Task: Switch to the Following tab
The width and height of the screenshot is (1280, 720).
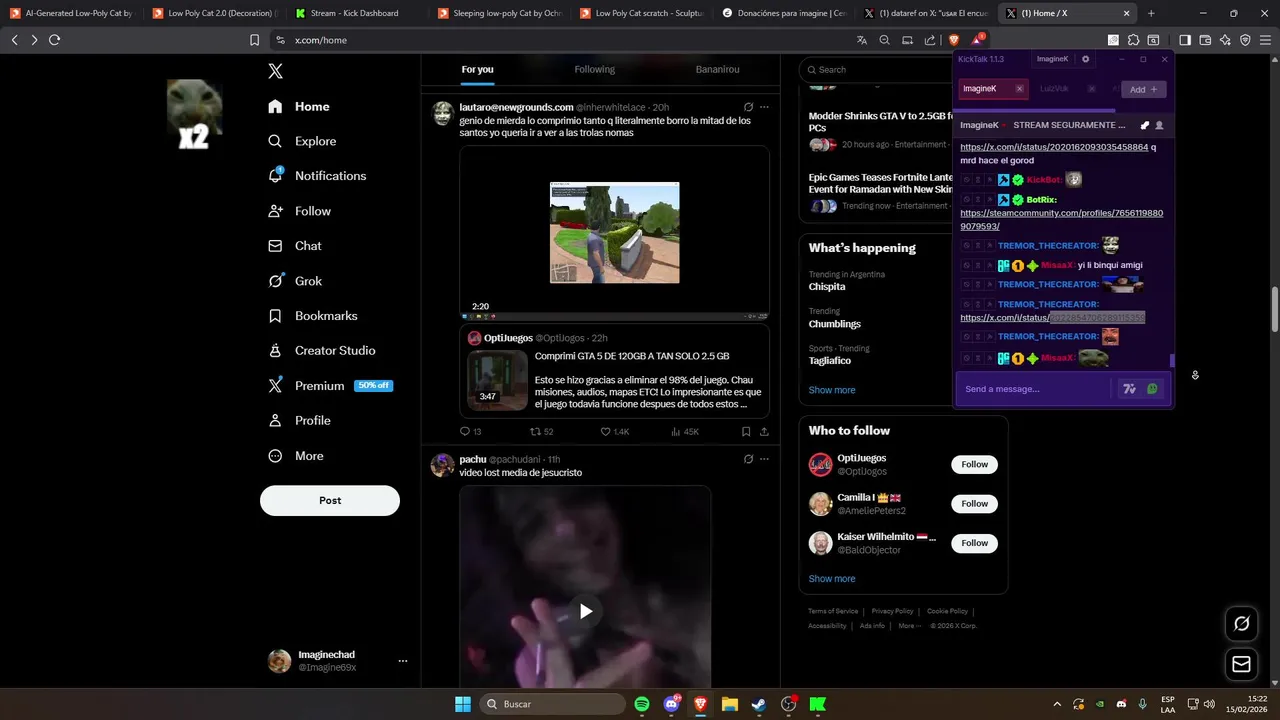Action: tap(594, 70)
